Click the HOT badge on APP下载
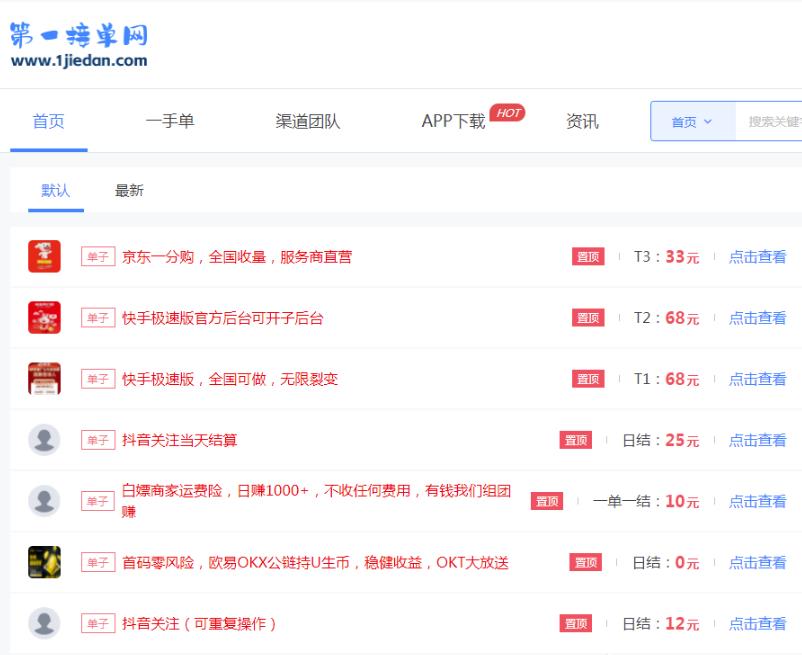 click(507, 113)
